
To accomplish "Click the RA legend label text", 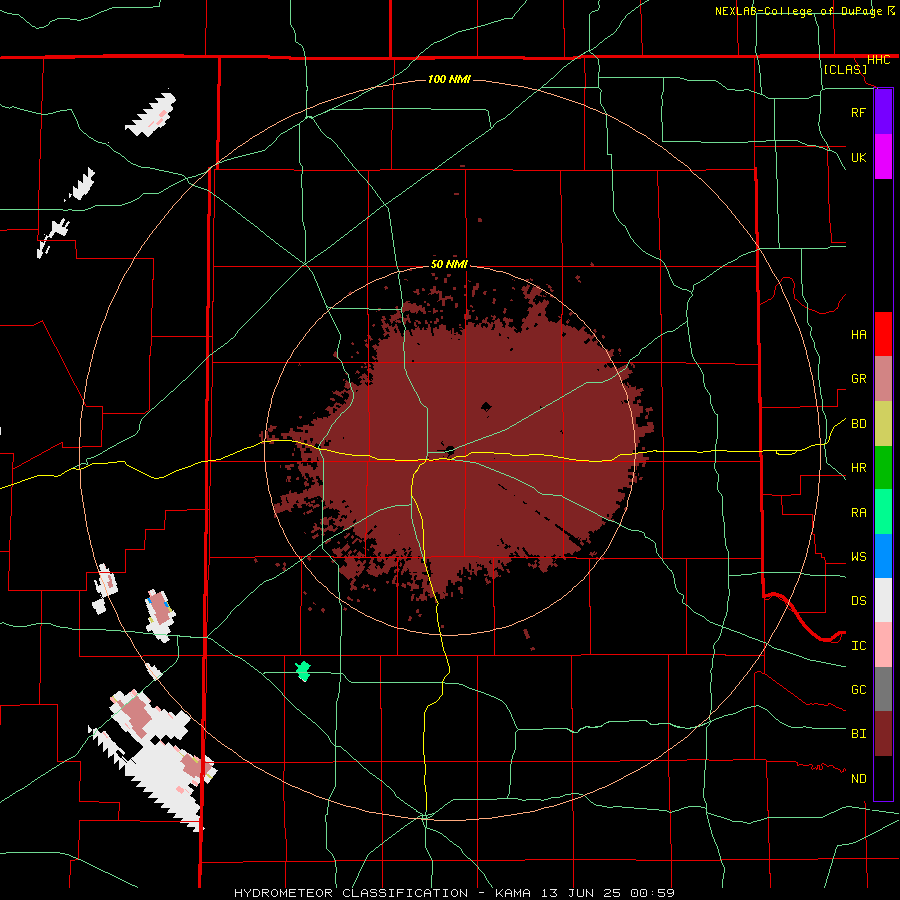I will coord(859,513).
